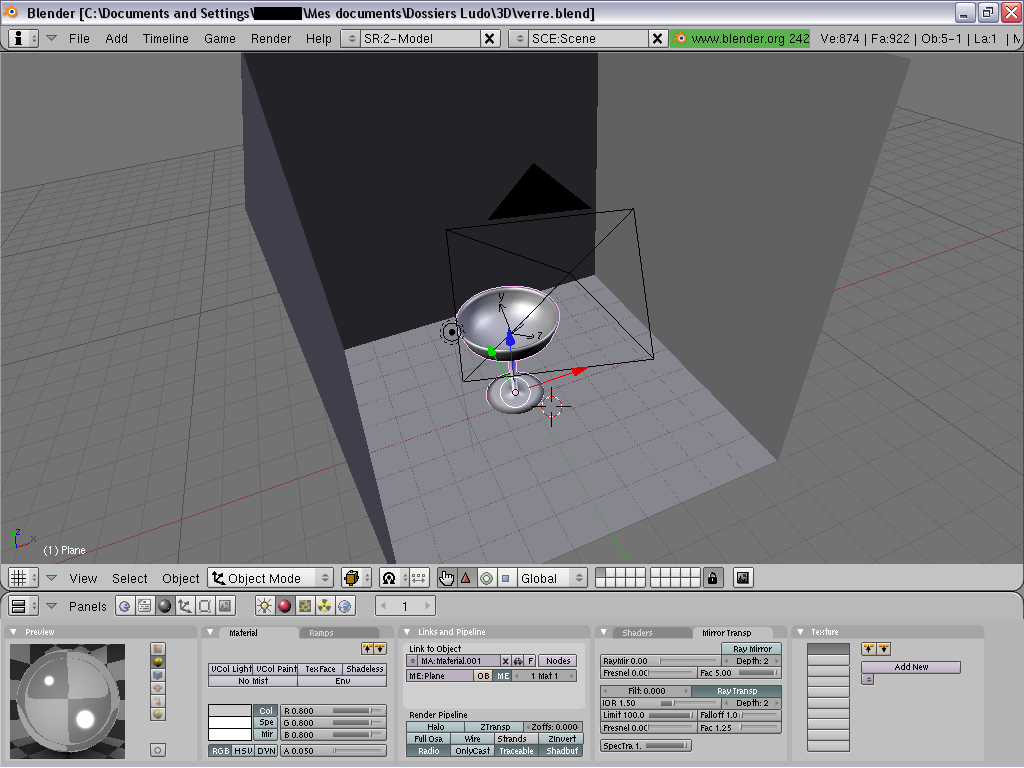Toggle the Ray Mirror button
Screen dimensions: 1024x768
pos(752,649)
